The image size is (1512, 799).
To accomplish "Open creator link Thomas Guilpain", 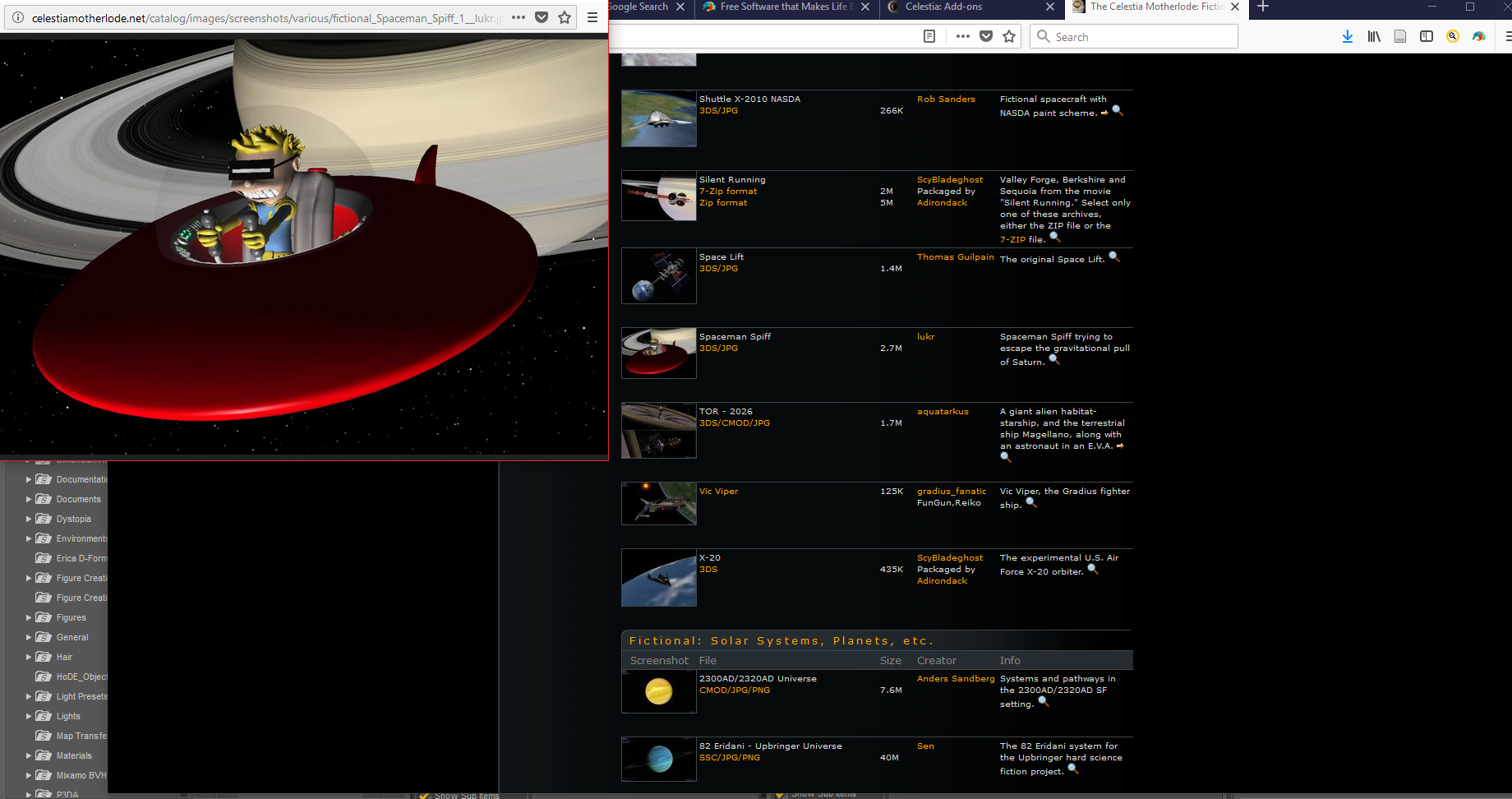I will click(956, 256).
